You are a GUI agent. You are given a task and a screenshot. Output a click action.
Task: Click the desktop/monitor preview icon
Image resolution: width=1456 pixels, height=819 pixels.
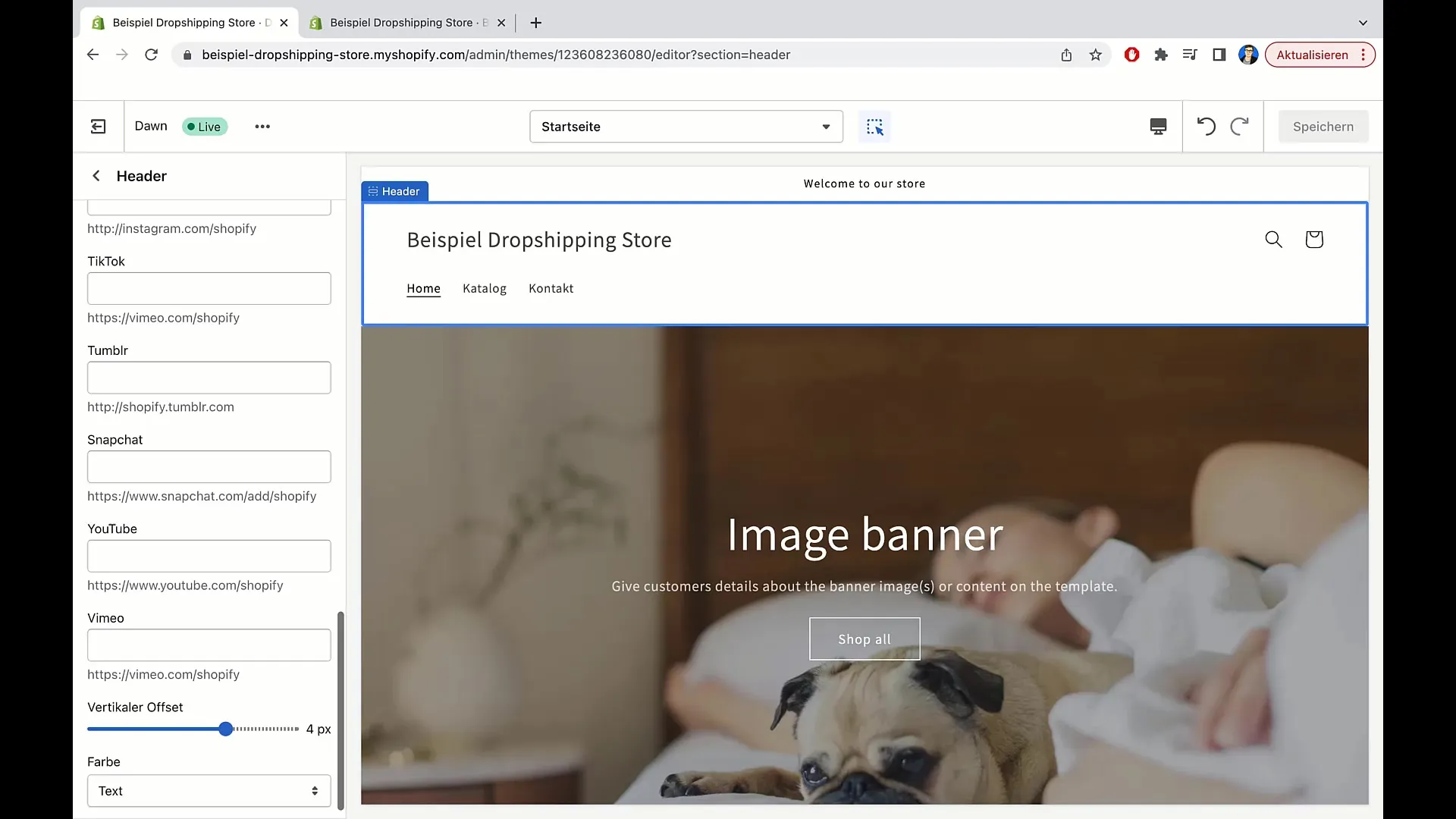(1158, 126)
